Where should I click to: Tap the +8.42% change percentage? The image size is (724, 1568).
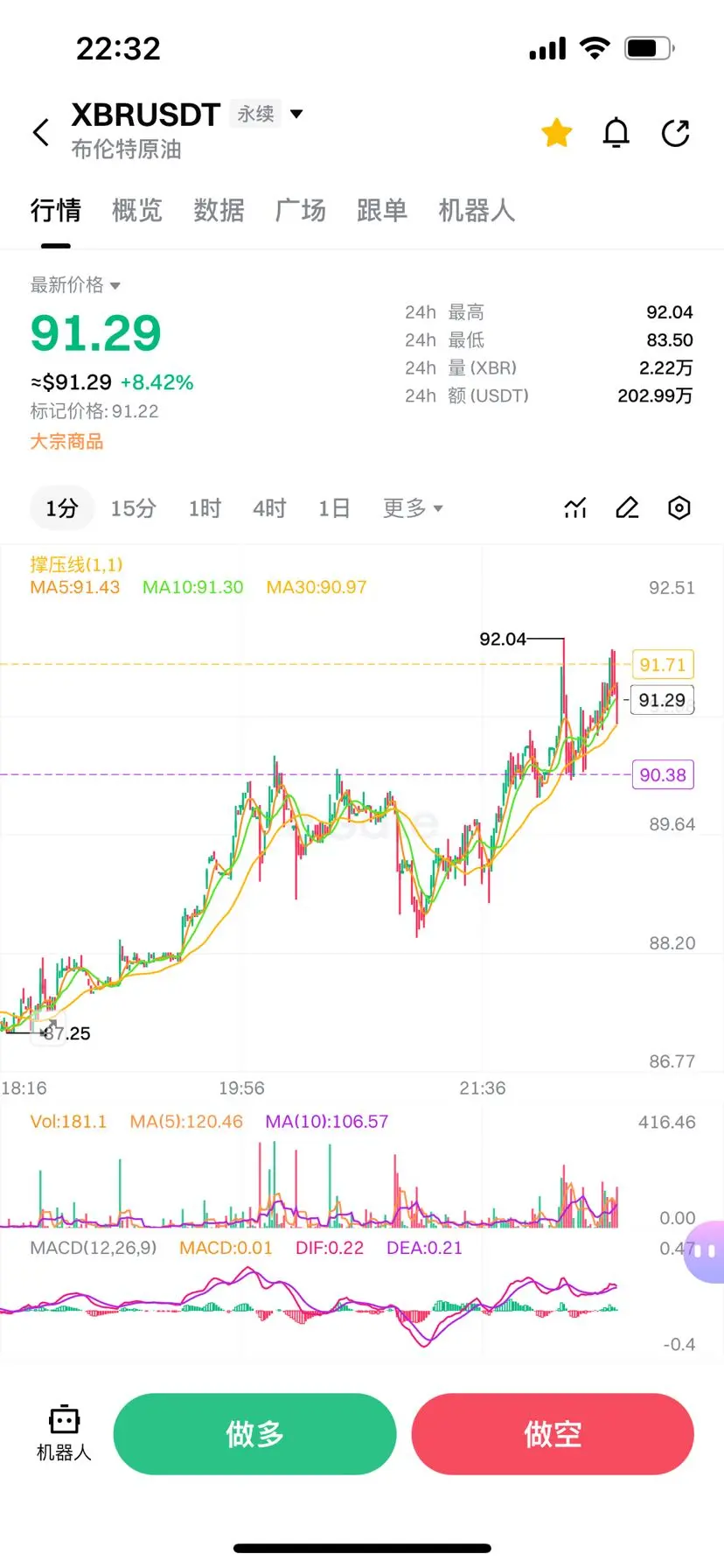click(x=157, y=382)
